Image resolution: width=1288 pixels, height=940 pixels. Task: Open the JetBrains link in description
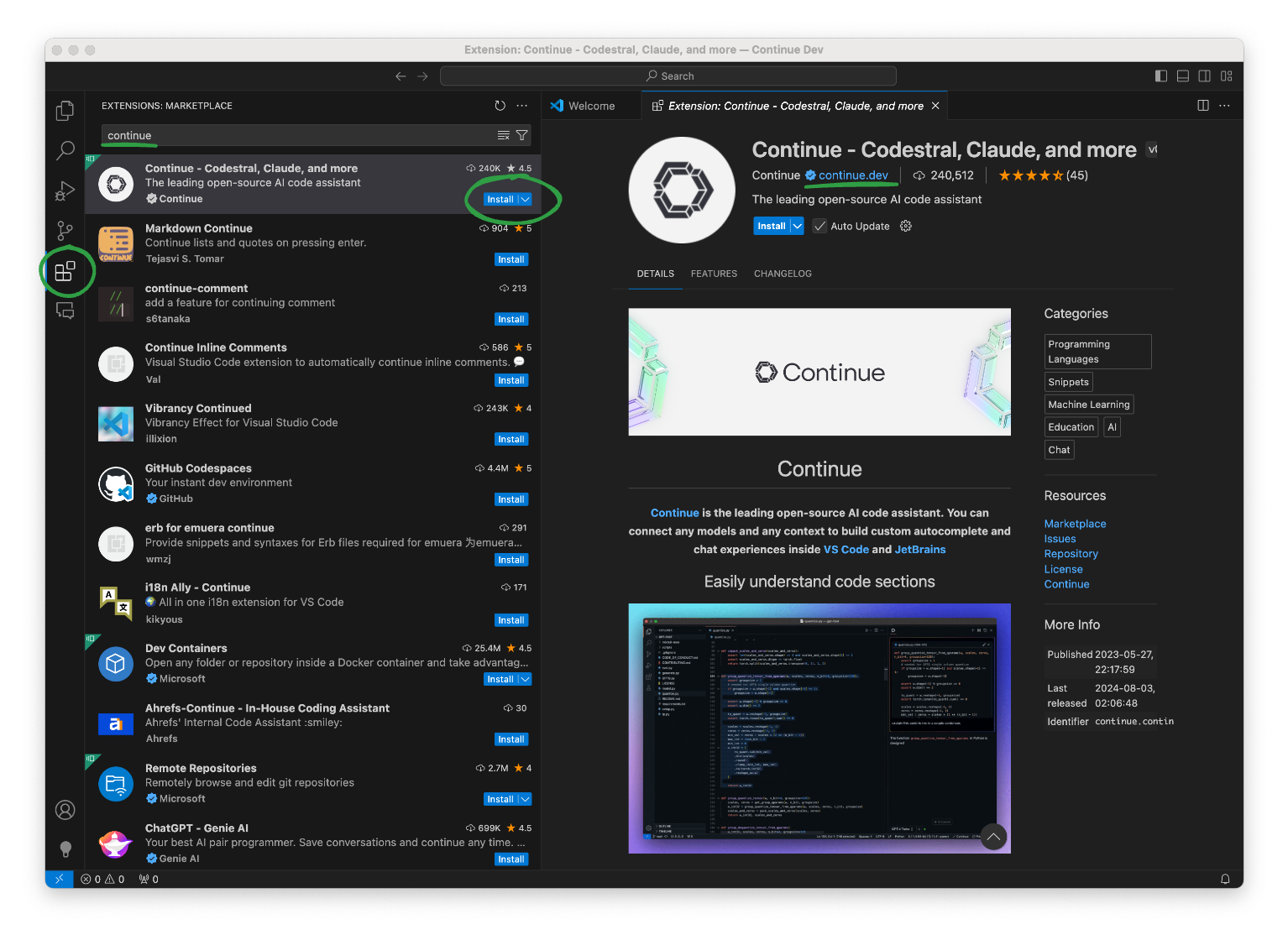coord(920,550)
